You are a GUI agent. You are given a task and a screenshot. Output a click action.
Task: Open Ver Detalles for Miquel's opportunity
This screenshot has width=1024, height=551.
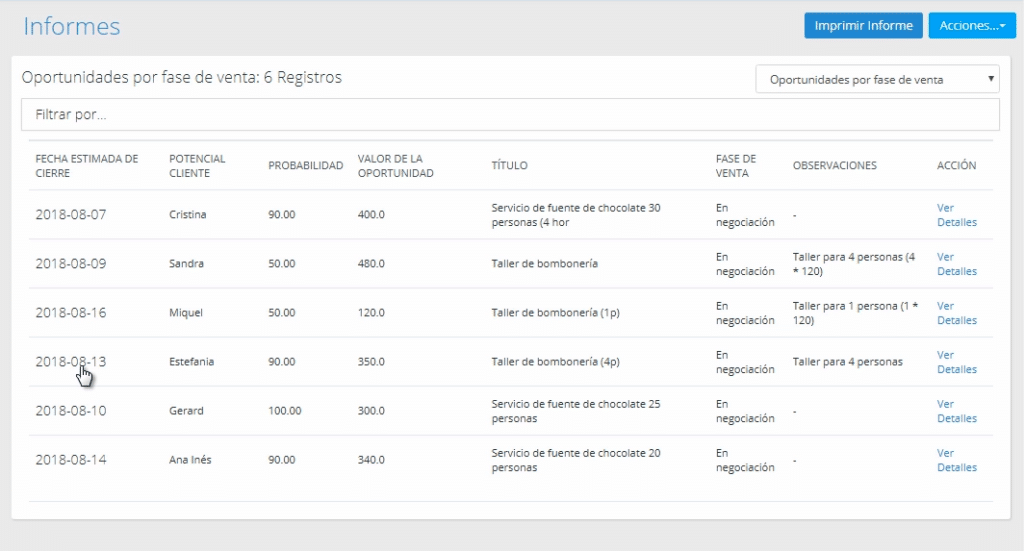coord(956,313)
